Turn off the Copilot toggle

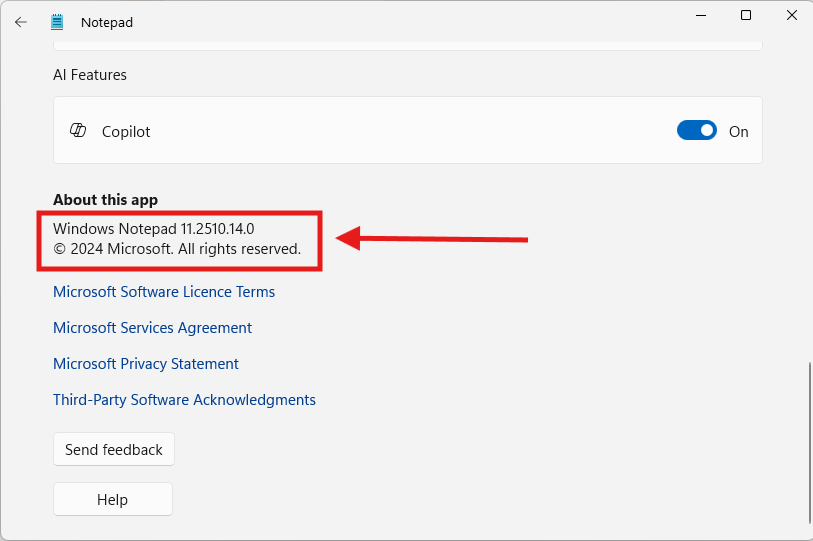click(x=697, y=131)
